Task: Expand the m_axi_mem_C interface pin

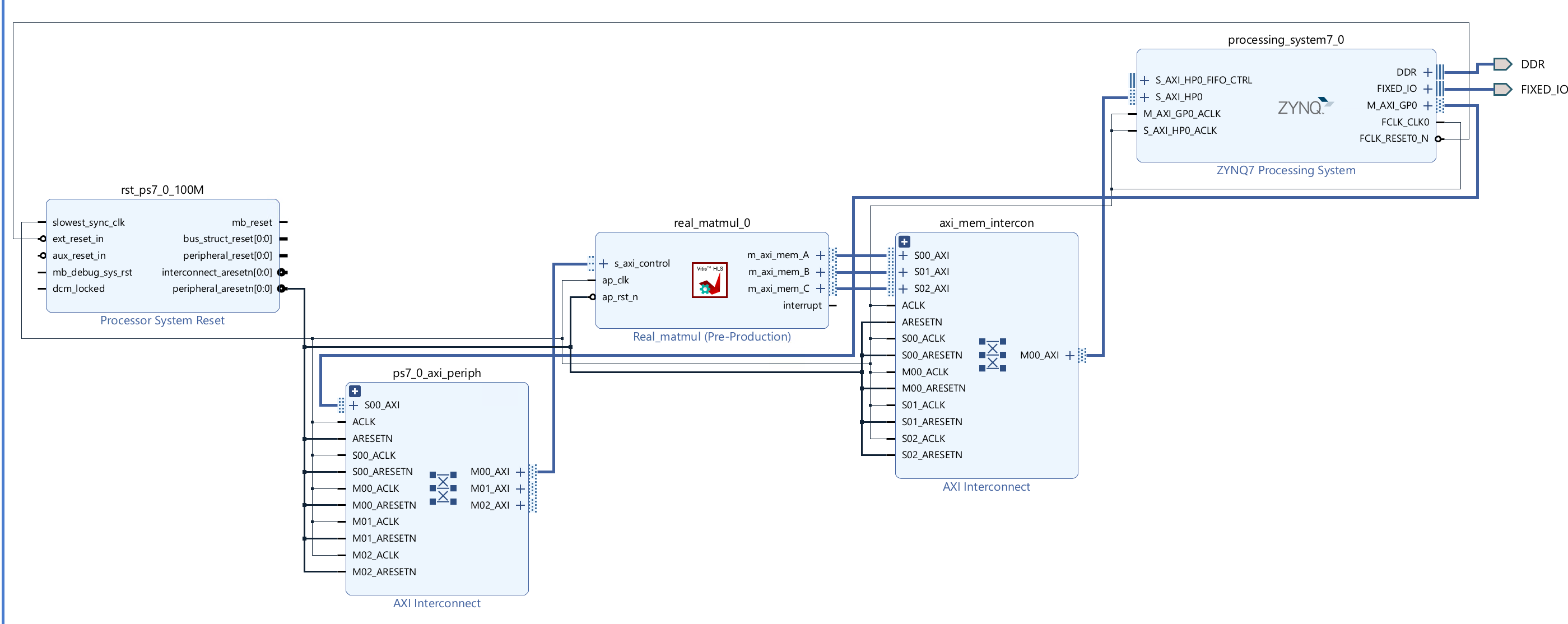Action: (x=821, y=288)
